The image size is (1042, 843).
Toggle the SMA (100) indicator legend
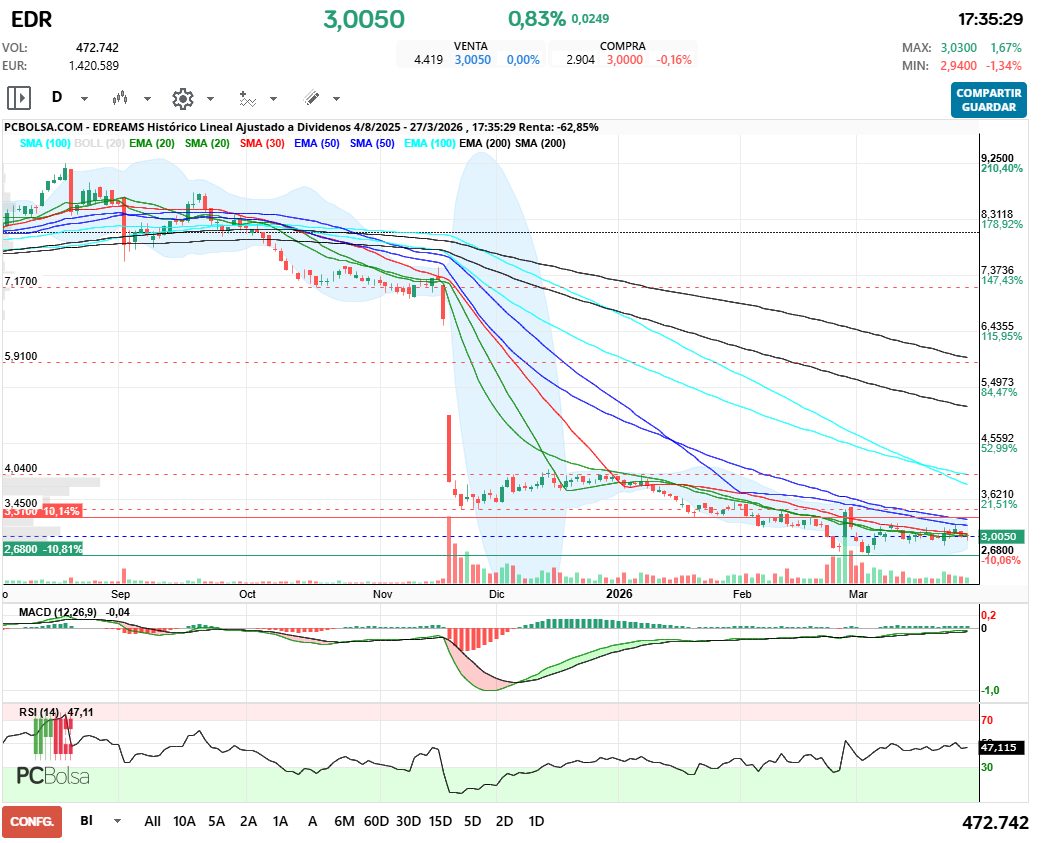point(45,144)
